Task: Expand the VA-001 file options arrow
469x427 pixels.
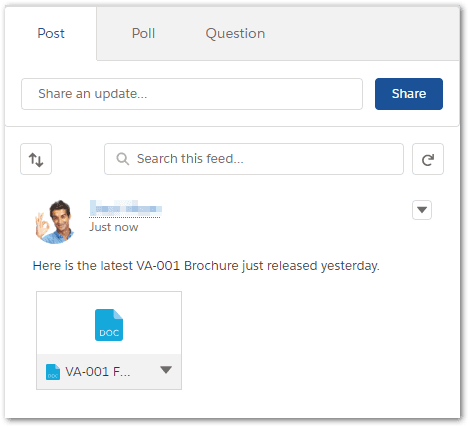Action: tap(166, 370)
